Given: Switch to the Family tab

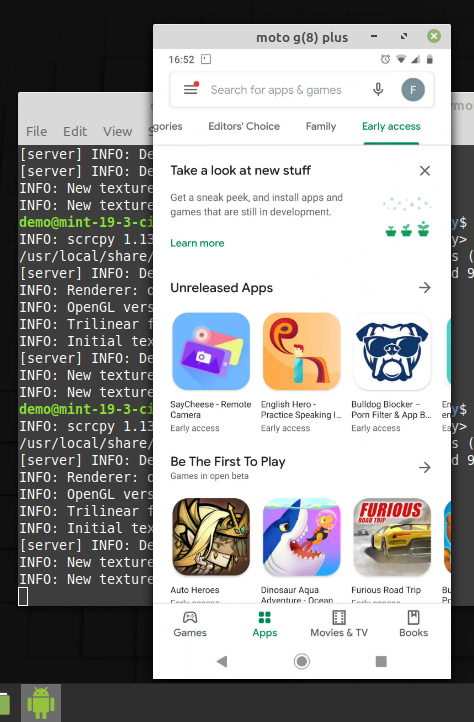Looking at the screenshot, I should 321,126.
